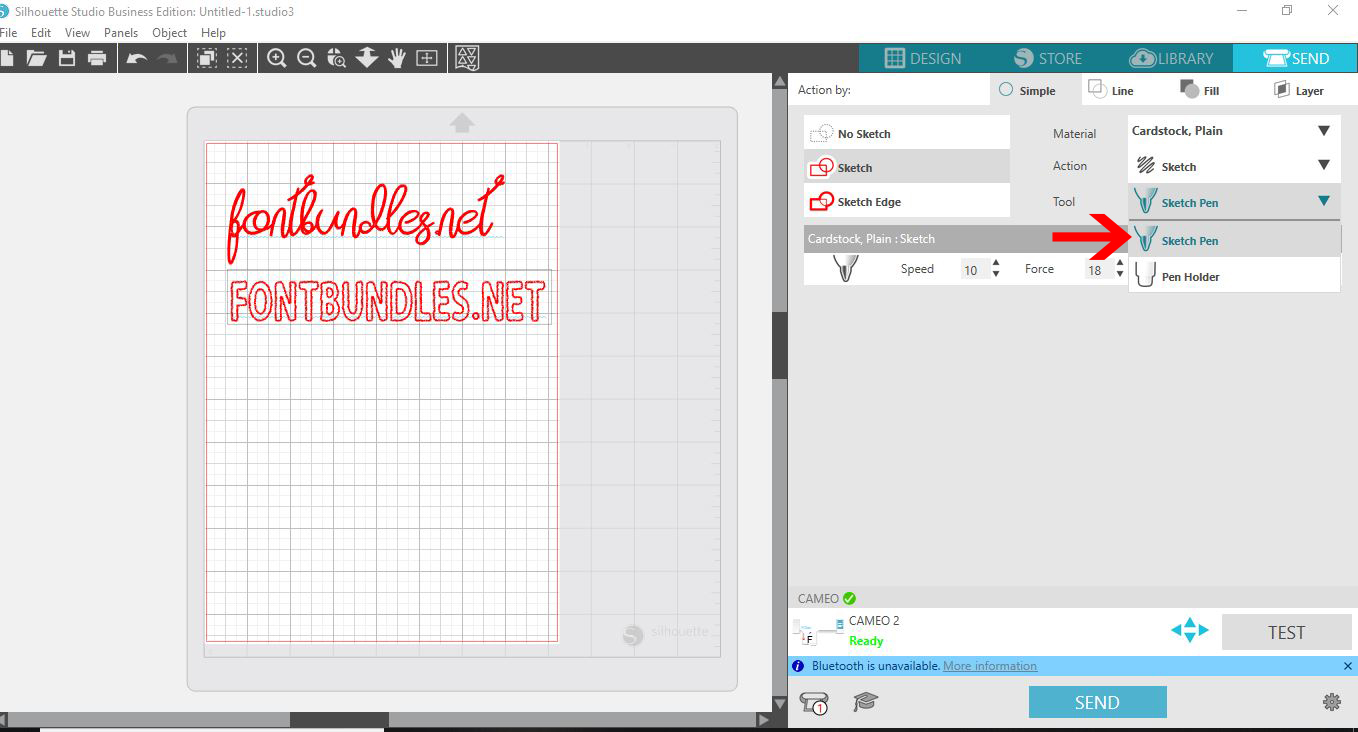Open send settings via the gear icon
Screen dimensions: 1358x732
point(1332,702)
